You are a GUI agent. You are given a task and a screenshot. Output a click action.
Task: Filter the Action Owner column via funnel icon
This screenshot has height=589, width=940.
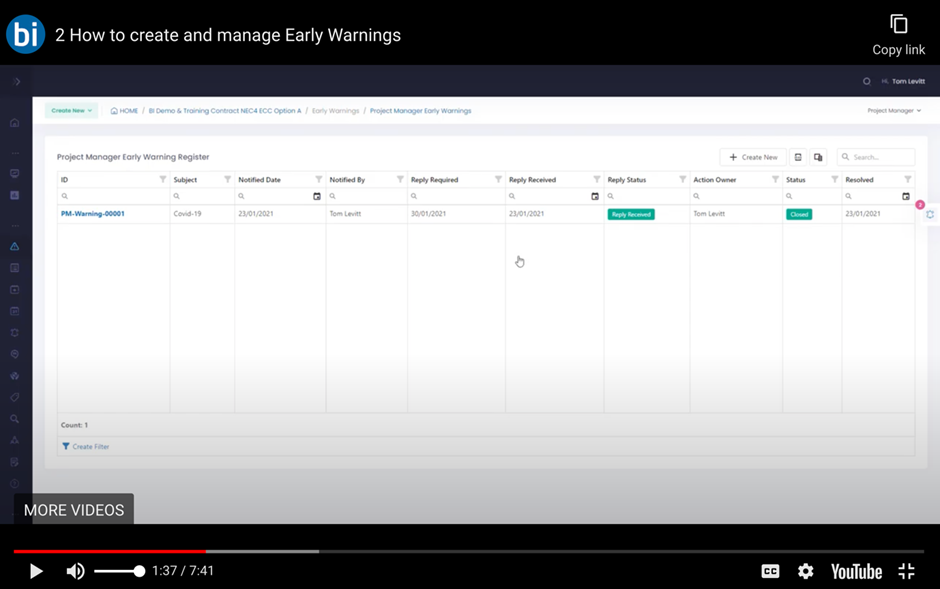775,179
